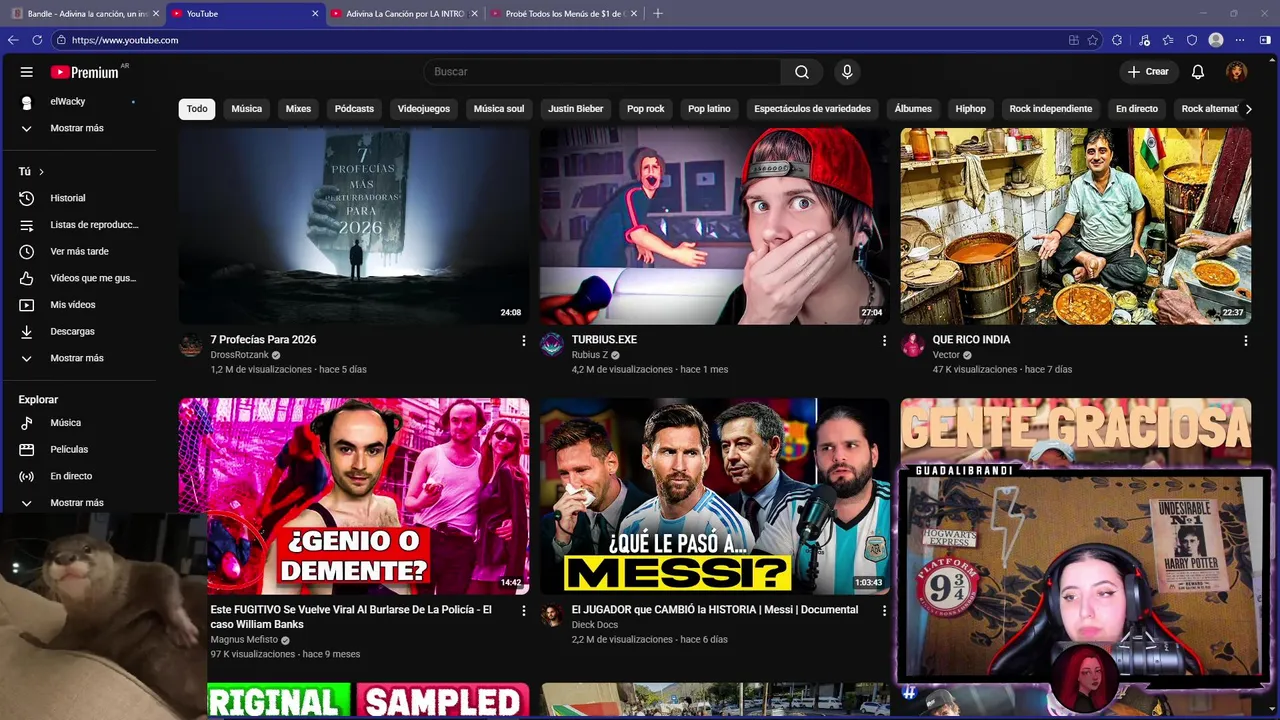Open options for QUE RICO INDIA video

[1245, 341]
